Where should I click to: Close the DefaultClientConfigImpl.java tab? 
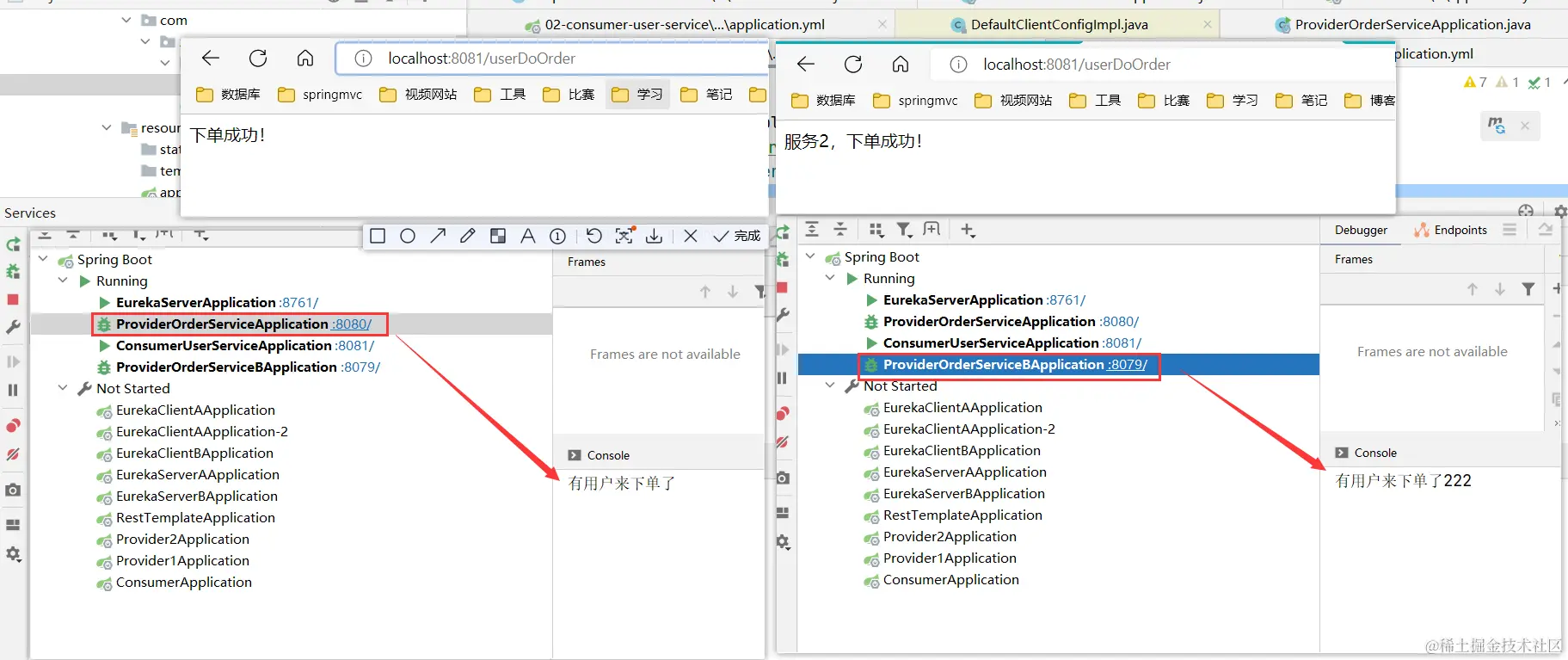[1208, 25]
